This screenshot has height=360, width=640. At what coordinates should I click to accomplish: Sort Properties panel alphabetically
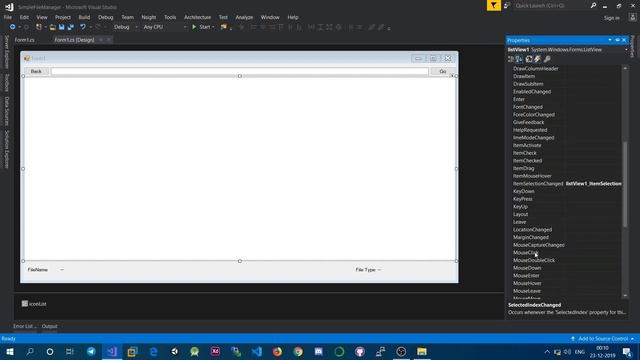(519, 59)
